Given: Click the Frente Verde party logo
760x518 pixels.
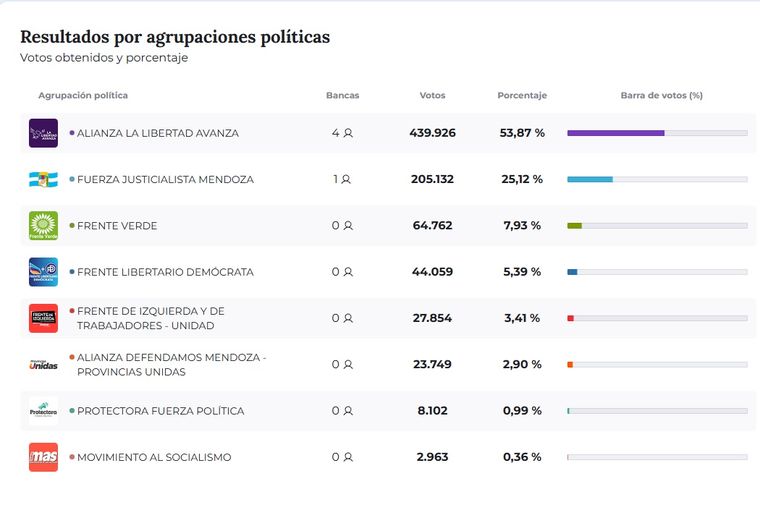Looking at the screenshot, I should point(43,226).
